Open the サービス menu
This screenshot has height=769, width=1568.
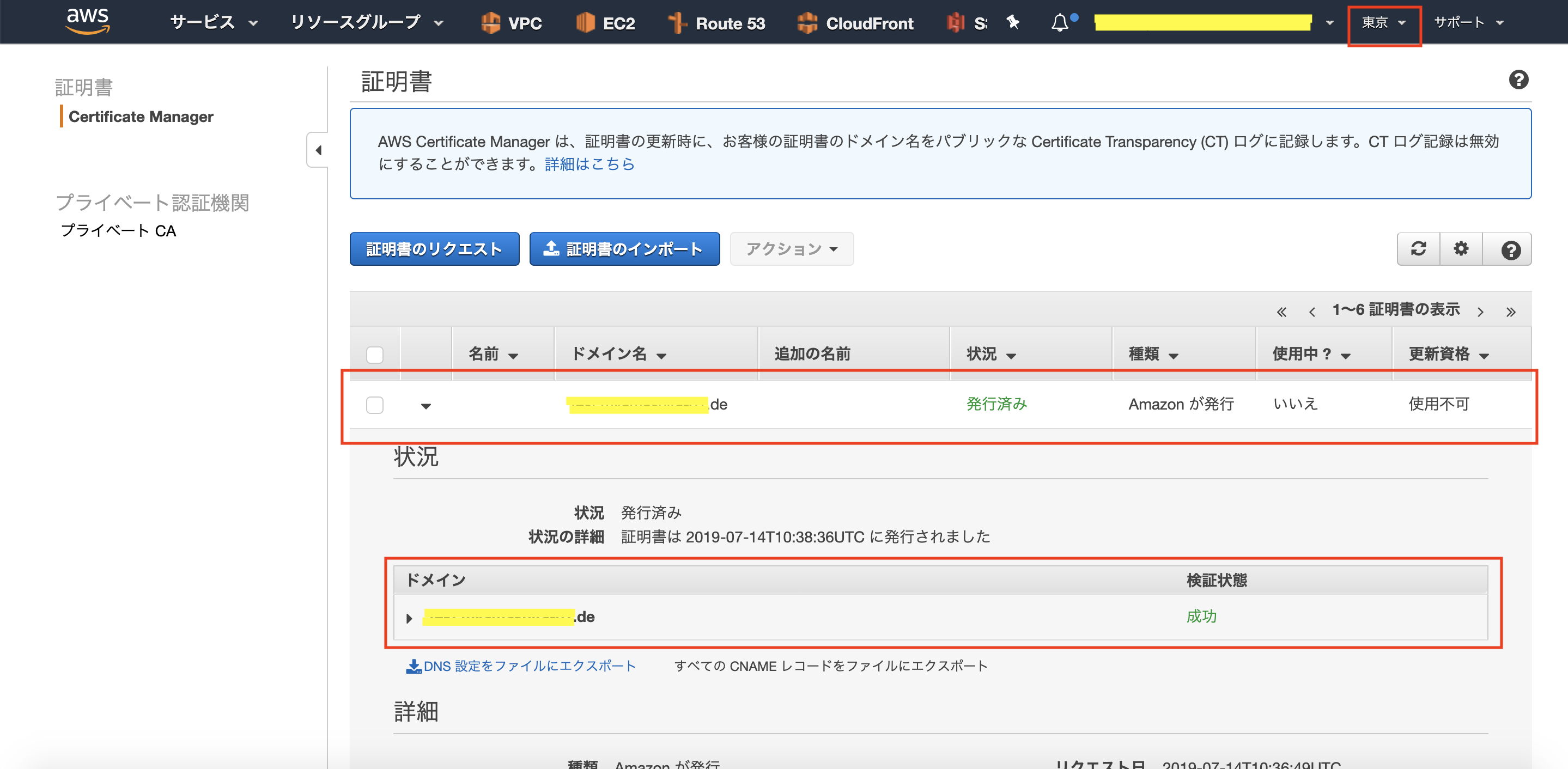click(x=214, y=22)
